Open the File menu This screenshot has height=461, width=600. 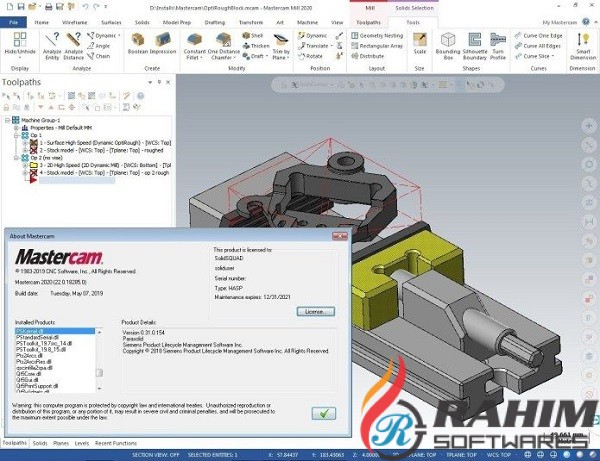click(13, 20)
